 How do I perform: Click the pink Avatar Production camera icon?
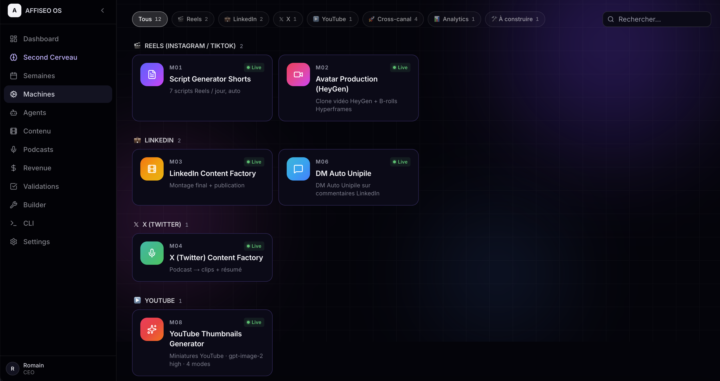298,74
